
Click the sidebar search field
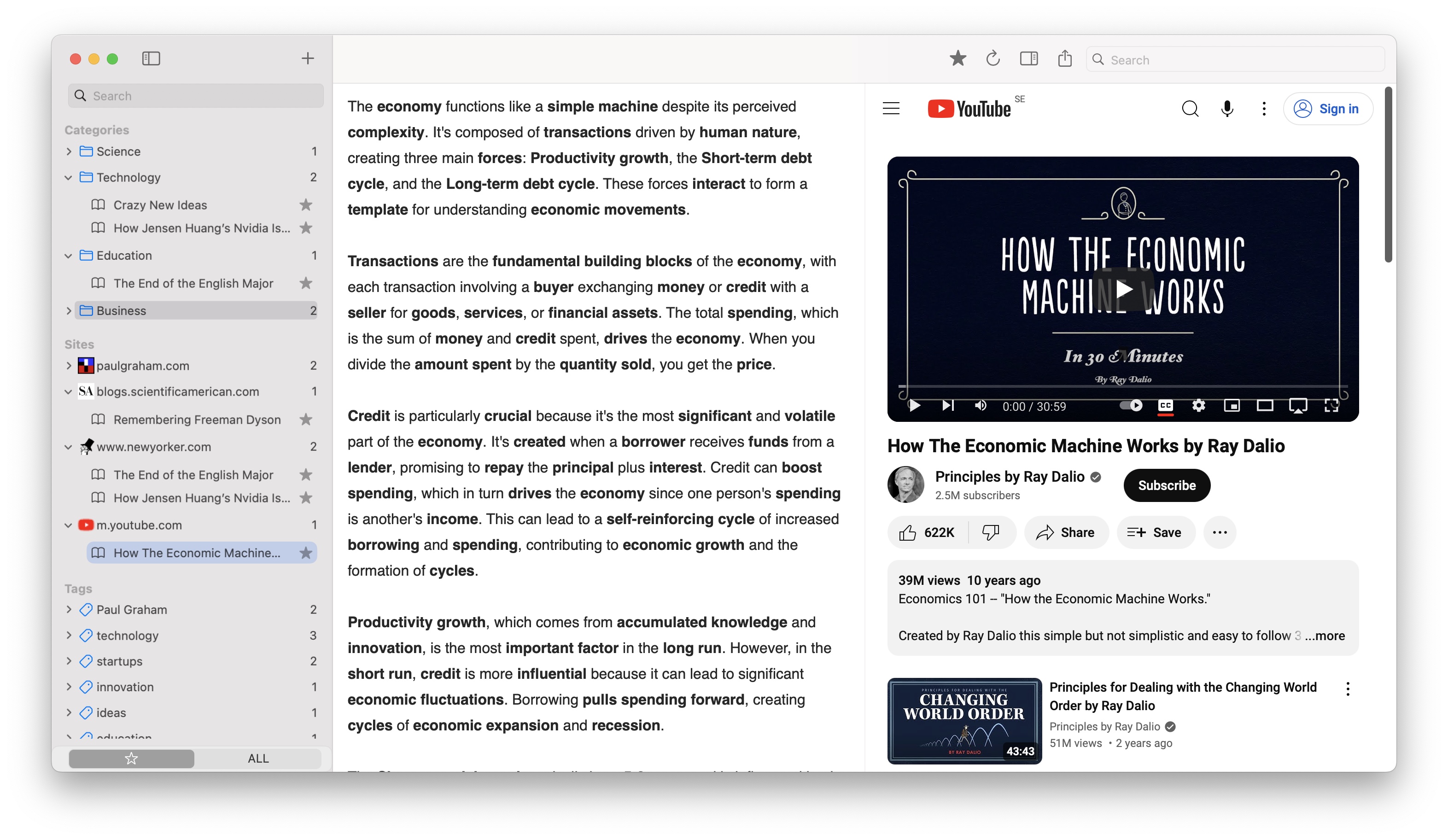coord(195,95)
